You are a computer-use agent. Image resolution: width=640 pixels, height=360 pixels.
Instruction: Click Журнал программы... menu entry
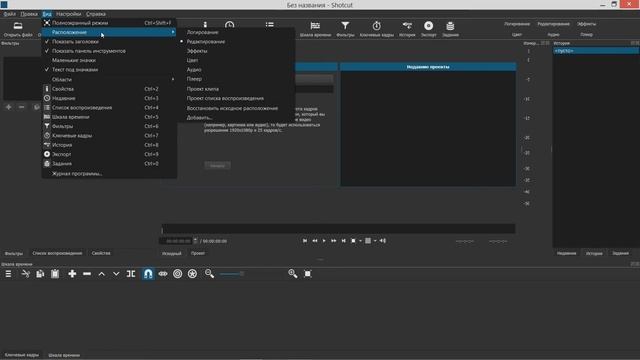(77, 173)
